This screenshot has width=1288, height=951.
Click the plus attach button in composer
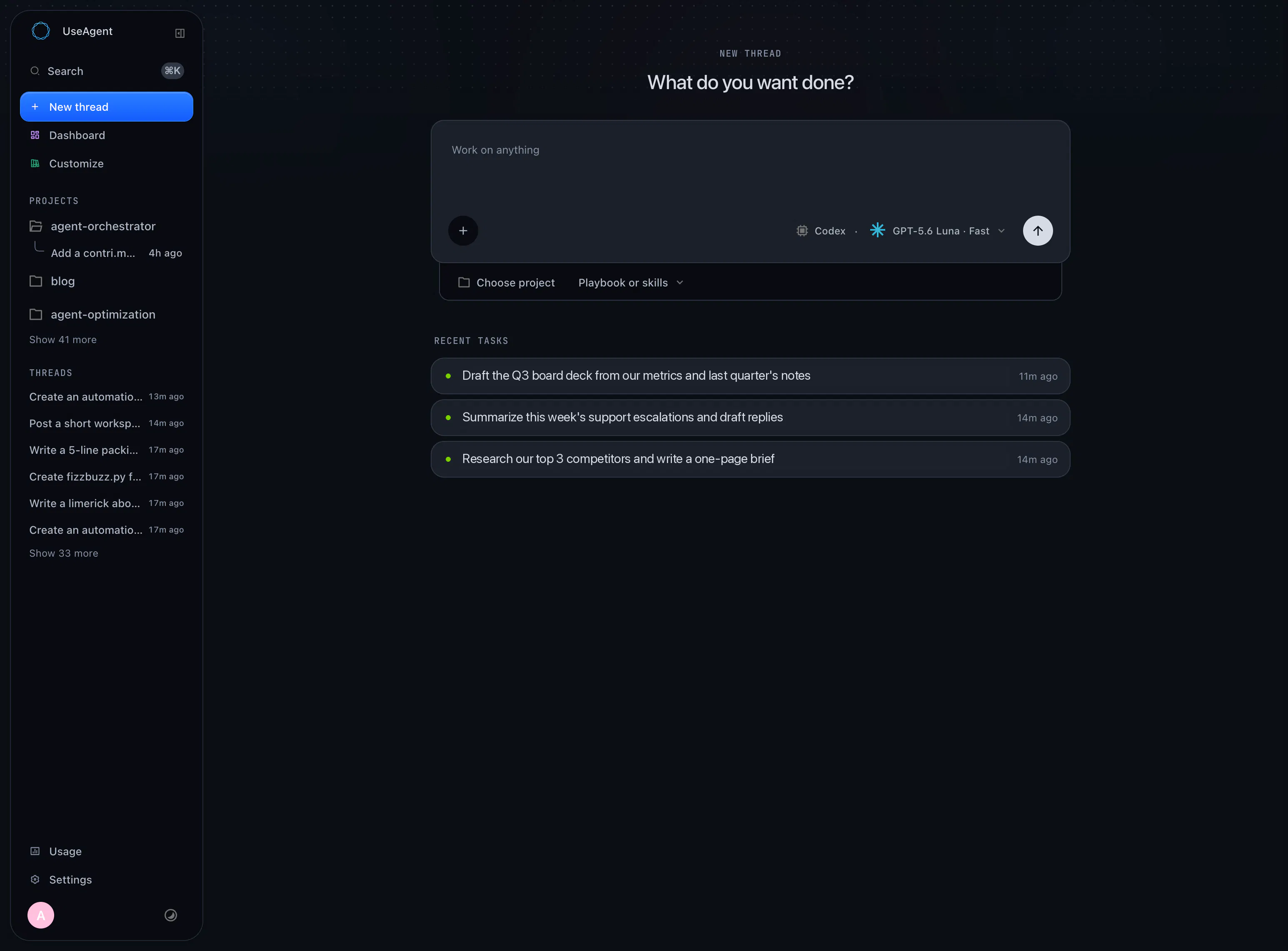click(463, 231)
